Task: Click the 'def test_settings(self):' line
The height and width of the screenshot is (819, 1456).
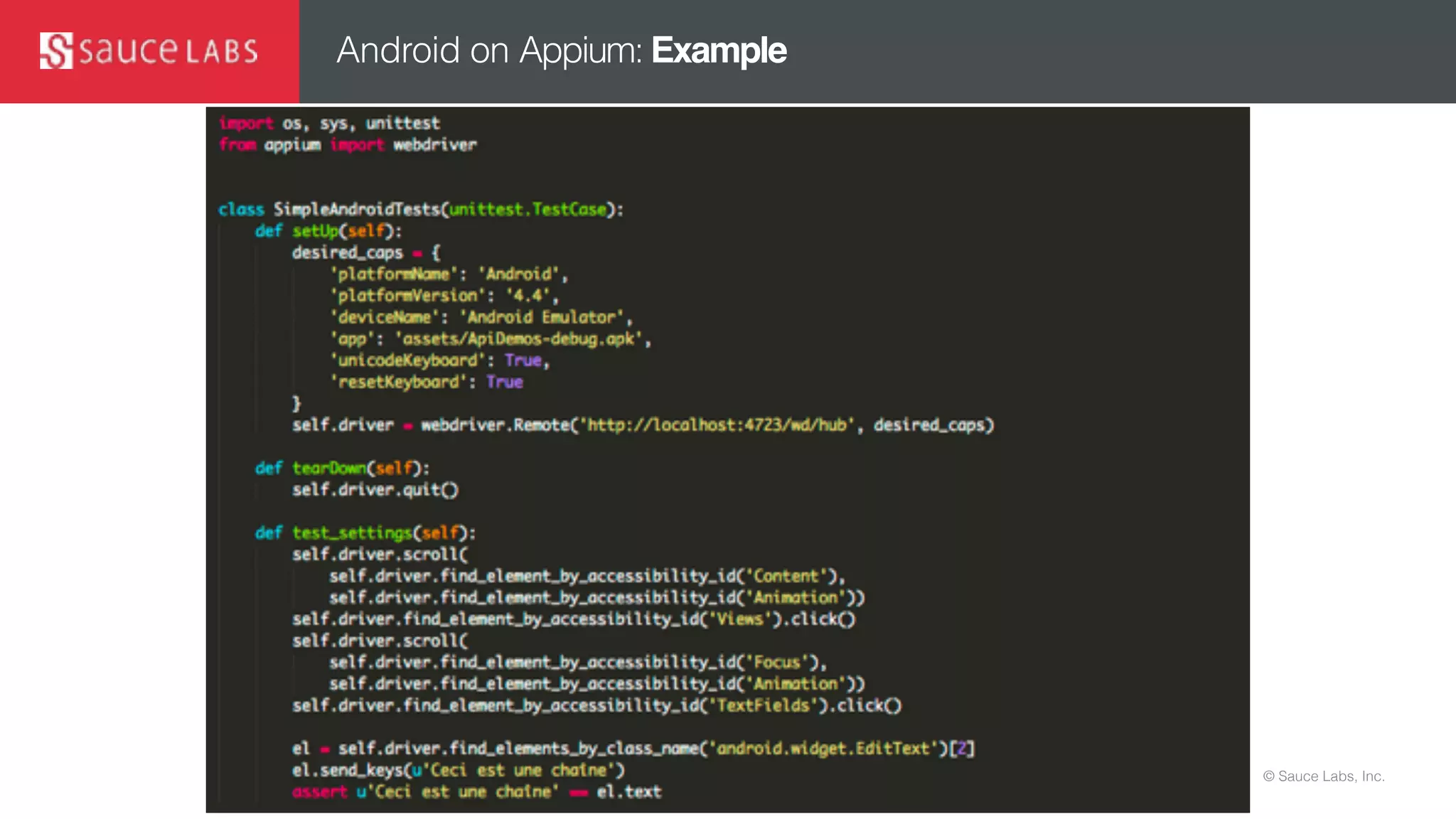Action: coord(365,533)
